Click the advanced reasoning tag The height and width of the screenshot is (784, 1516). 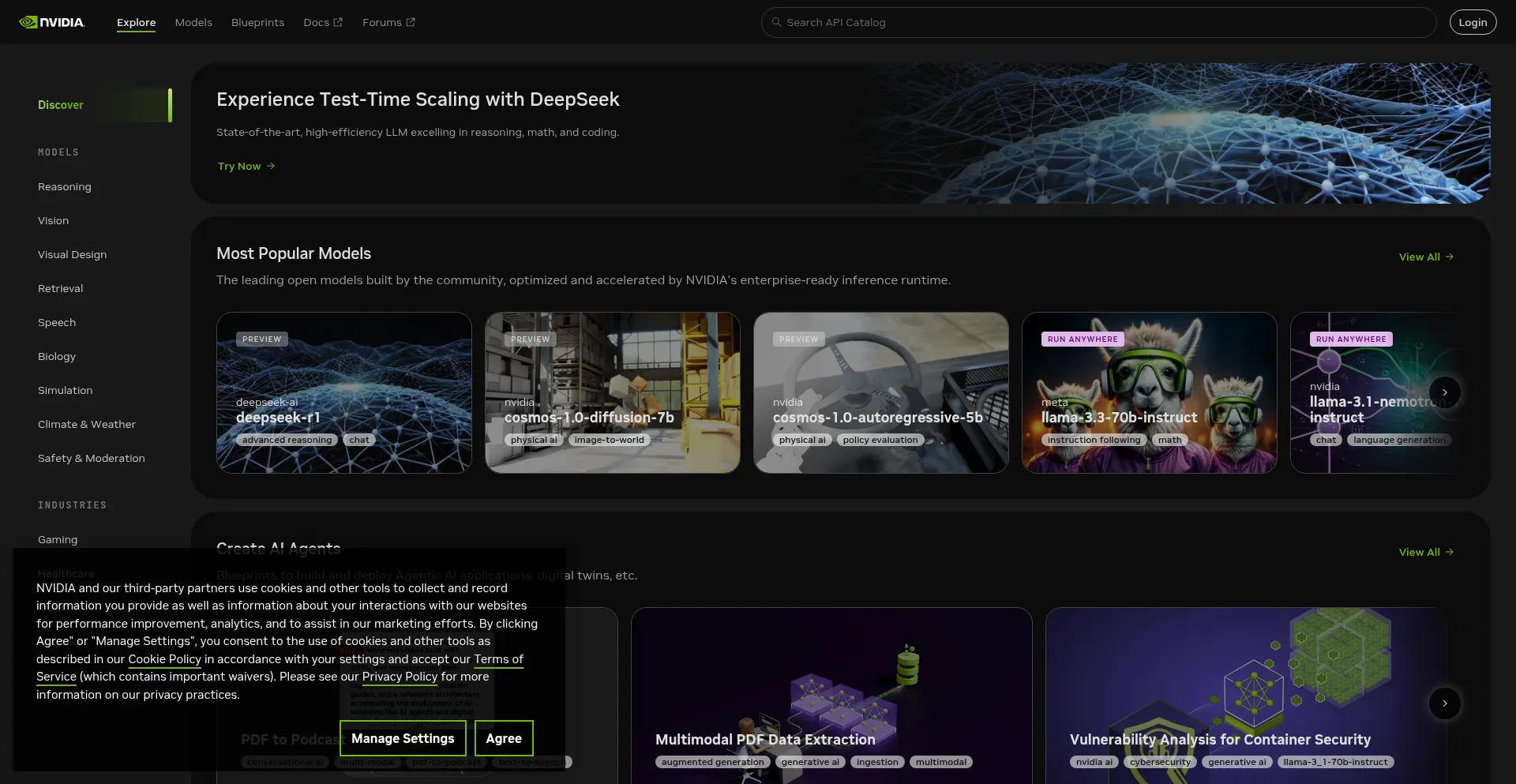click(x=287, y=440)
